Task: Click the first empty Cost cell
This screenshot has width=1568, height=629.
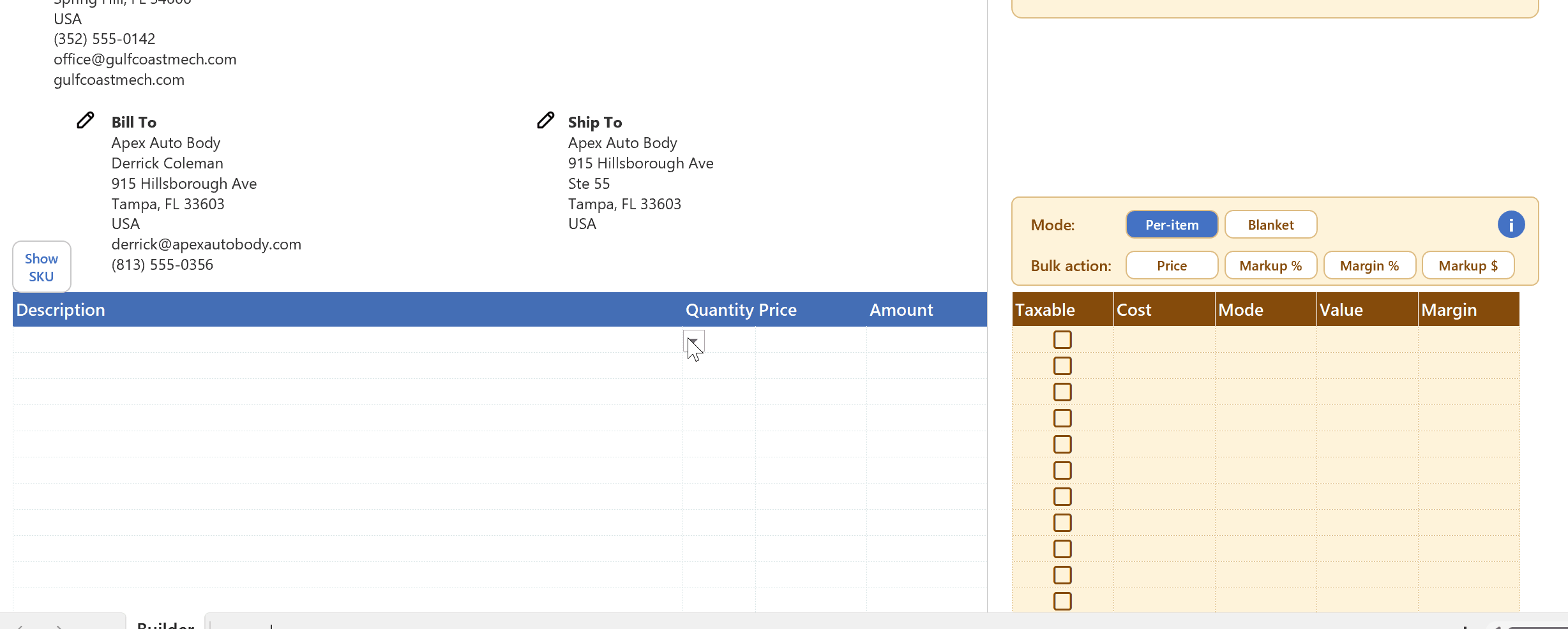Action: [1164, 340]
